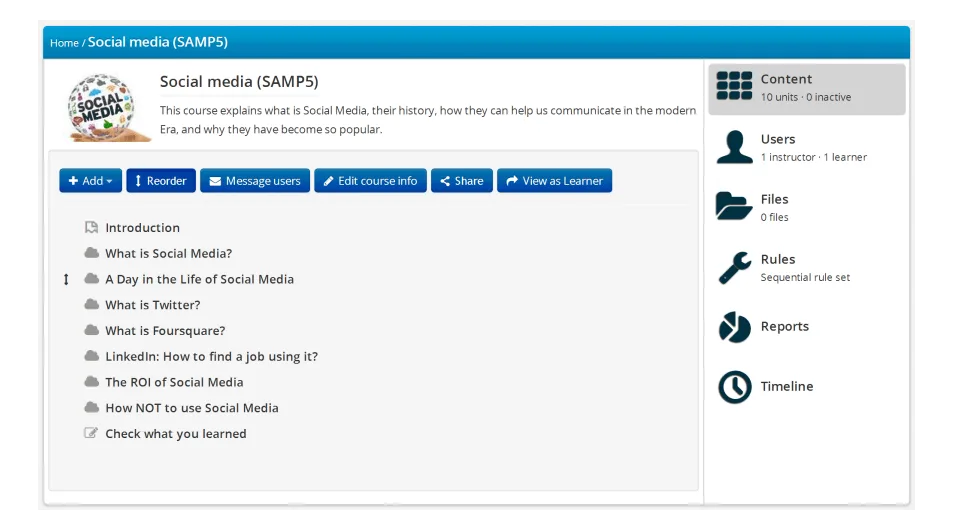The width and height of the screenshot is (960, 530).
Task: Click cloud icon beside What is Social Media?
Action: 91,253
